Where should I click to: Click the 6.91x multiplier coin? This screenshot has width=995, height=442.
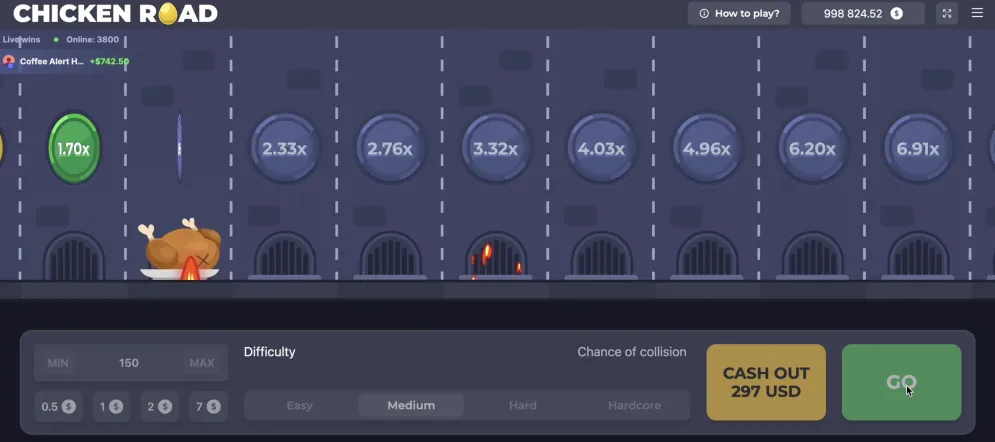(x=917, y=148)
